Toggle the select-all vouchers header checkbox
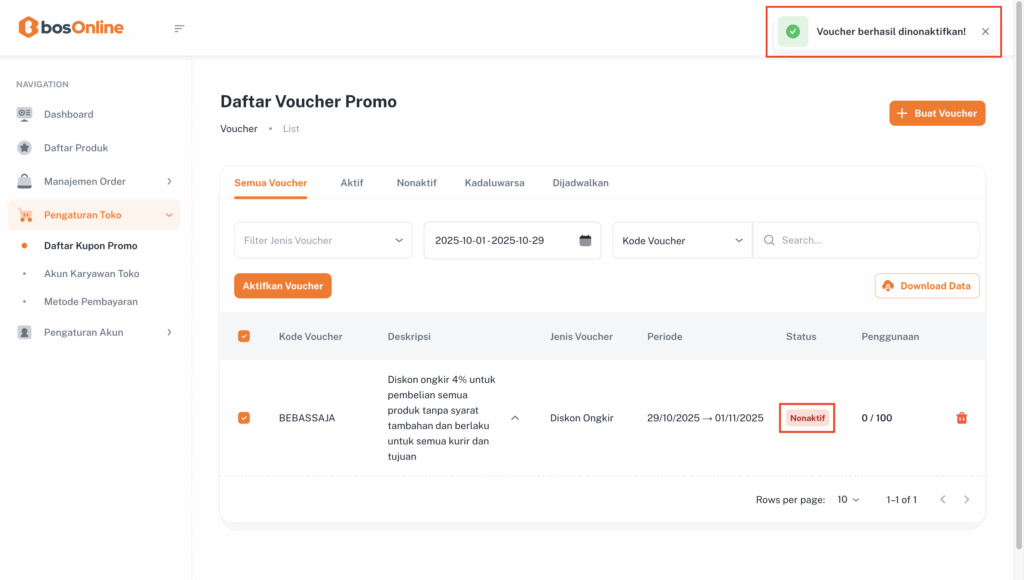This screenshot has width=1024, height=580. tap(244, 337)
